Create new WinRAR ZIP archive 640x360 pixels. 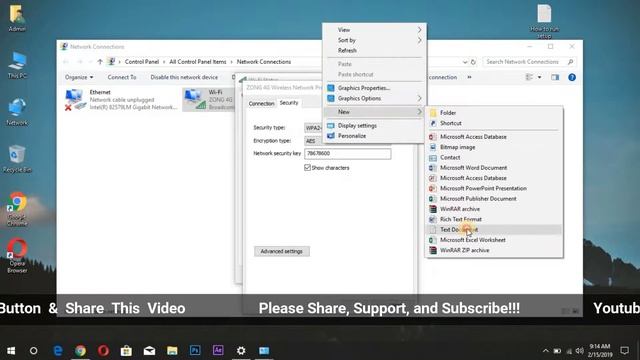[494, 250]
